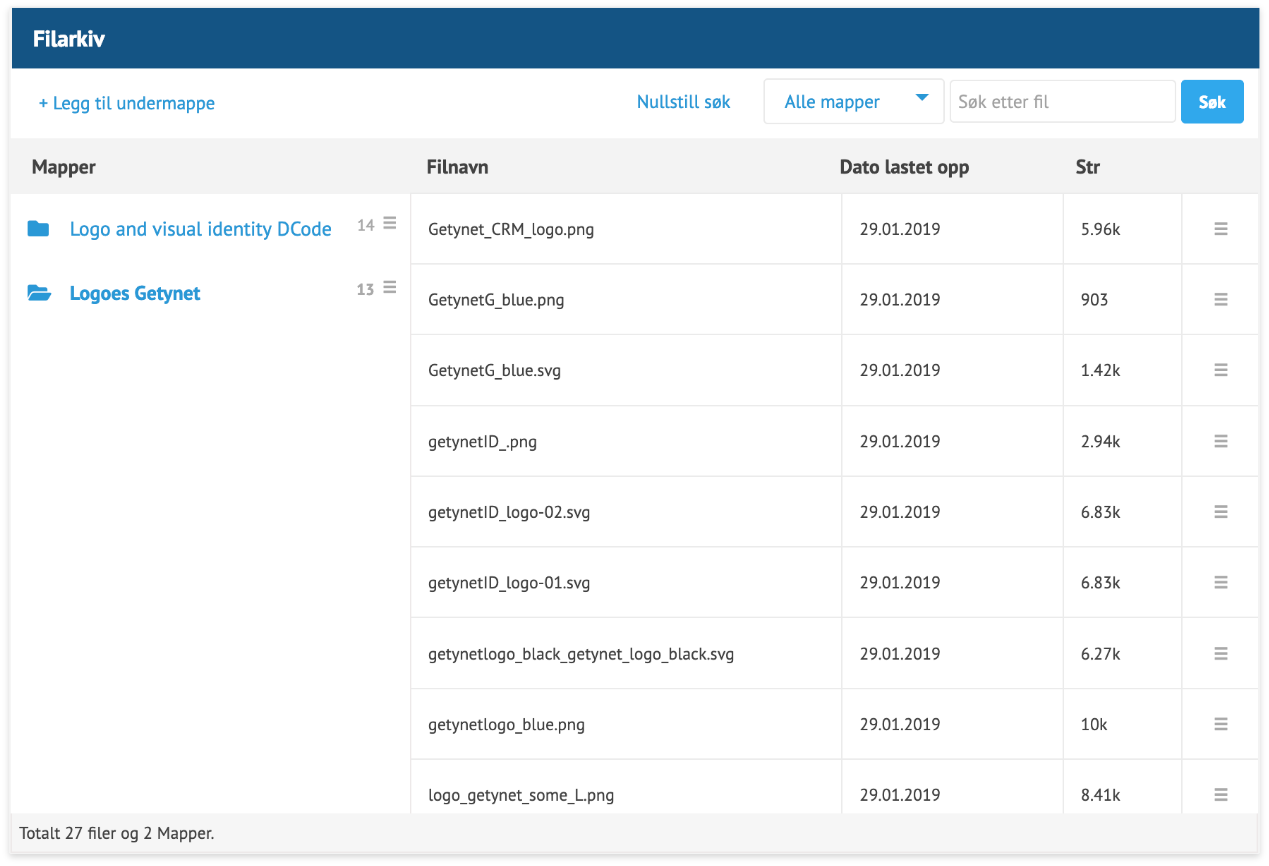Open menu icon for logo_getynet_some_L.png row
1269x866 pixels.
(1220, 795)
